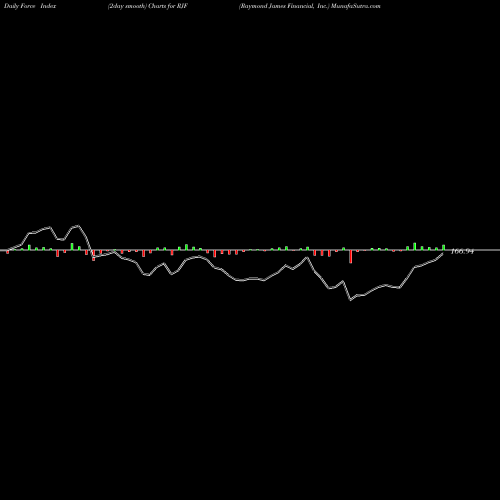Click the '(2day smooth) Charts for RJF' text
The height and width of the screenshot is (500, 500).
148,6
